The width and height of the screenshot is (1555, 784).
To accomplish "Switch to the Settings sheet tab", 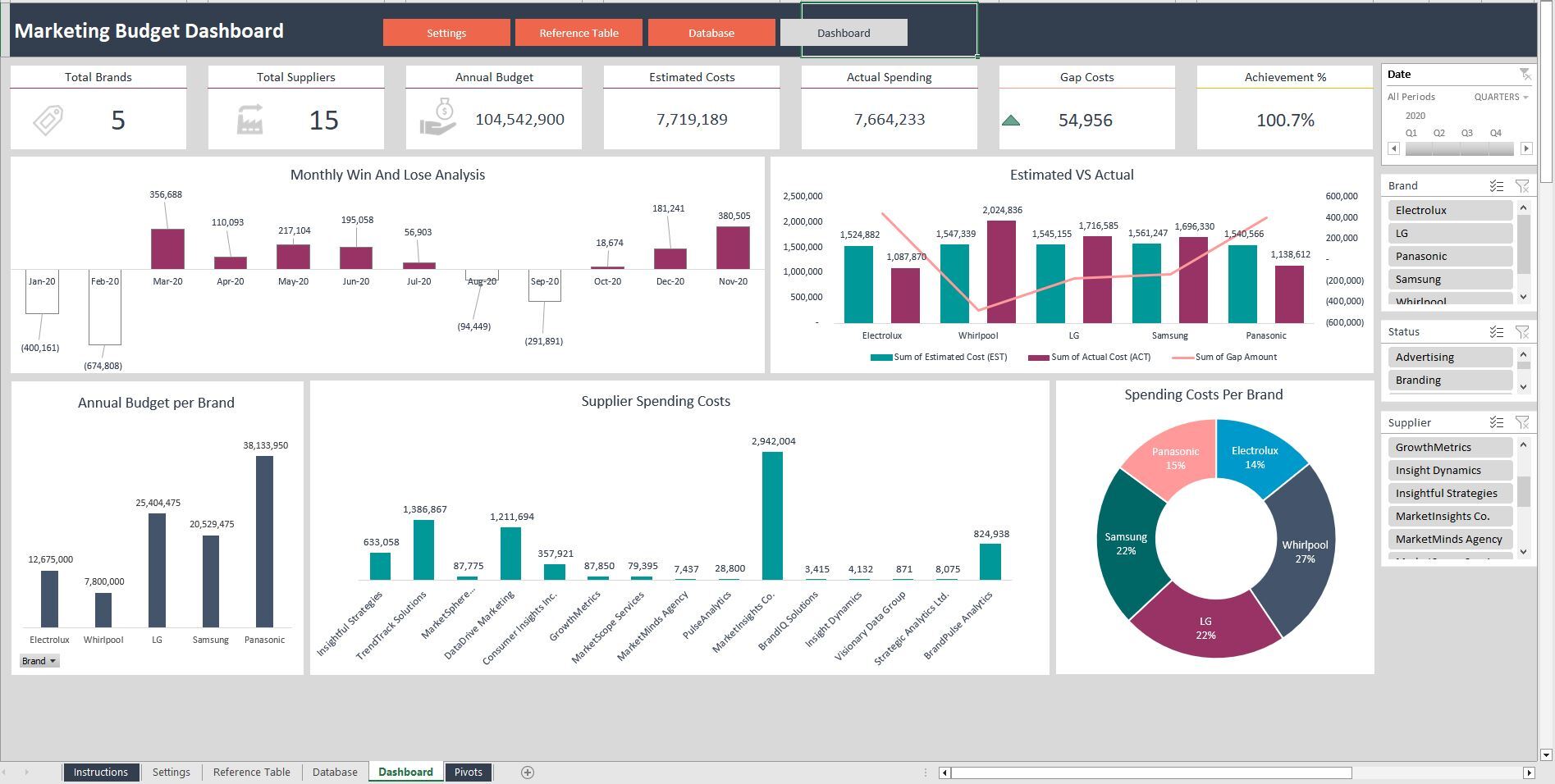I will (171, 773).
